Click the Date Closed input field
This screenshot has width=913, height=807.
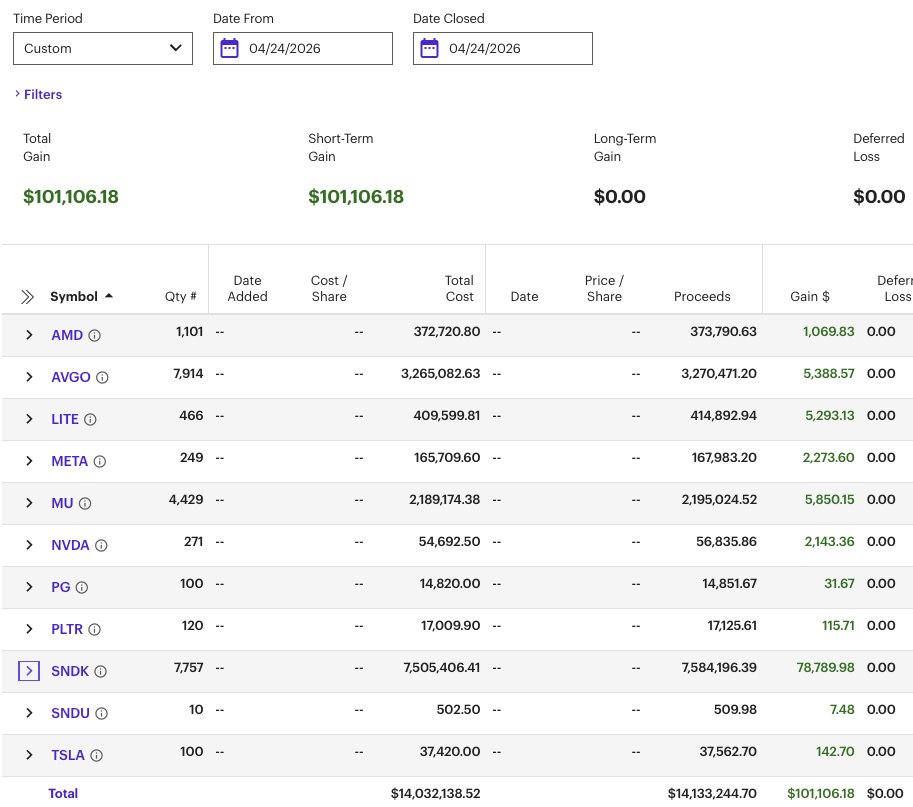click(x=503, y=48)
